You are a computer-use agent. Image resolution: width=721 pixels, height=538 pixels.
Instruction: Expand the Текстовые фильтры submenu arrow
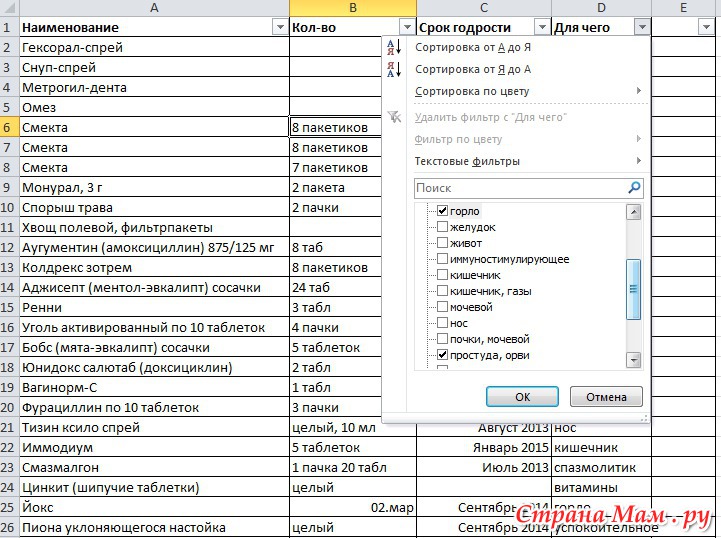638,160
